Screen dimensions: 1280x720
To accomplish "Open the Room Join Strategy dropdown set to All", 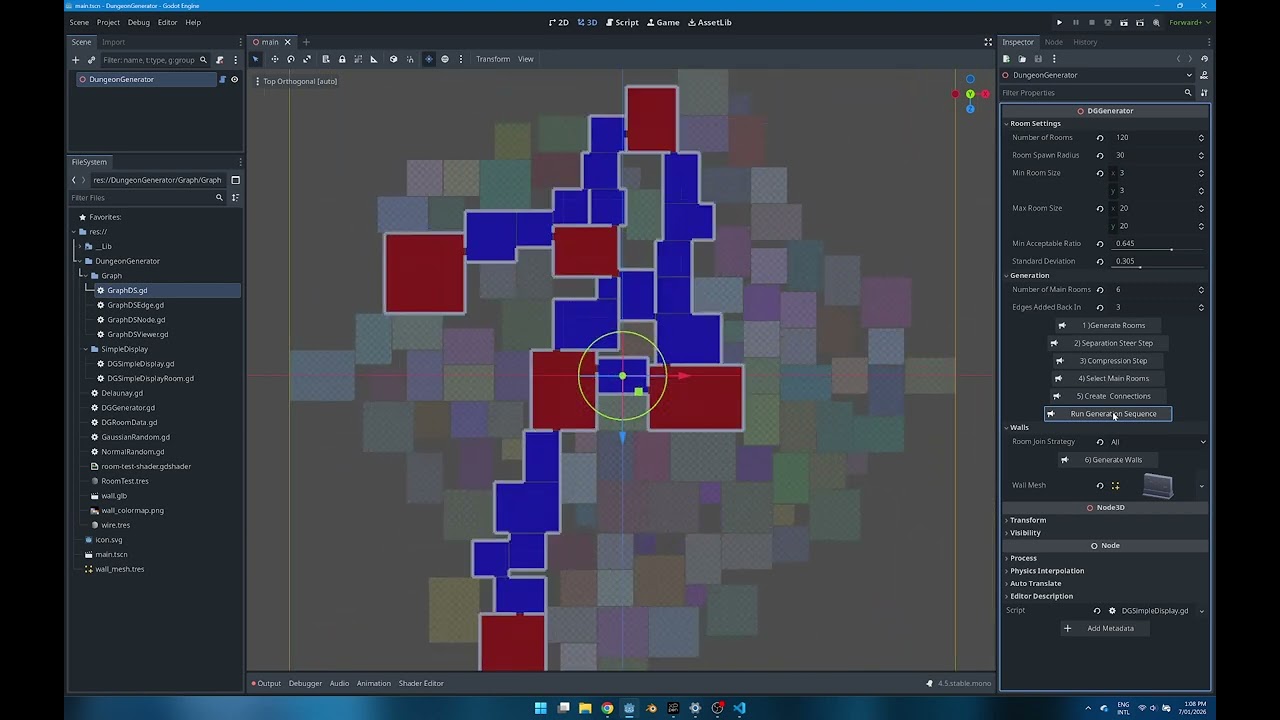I will point(1158,442).
